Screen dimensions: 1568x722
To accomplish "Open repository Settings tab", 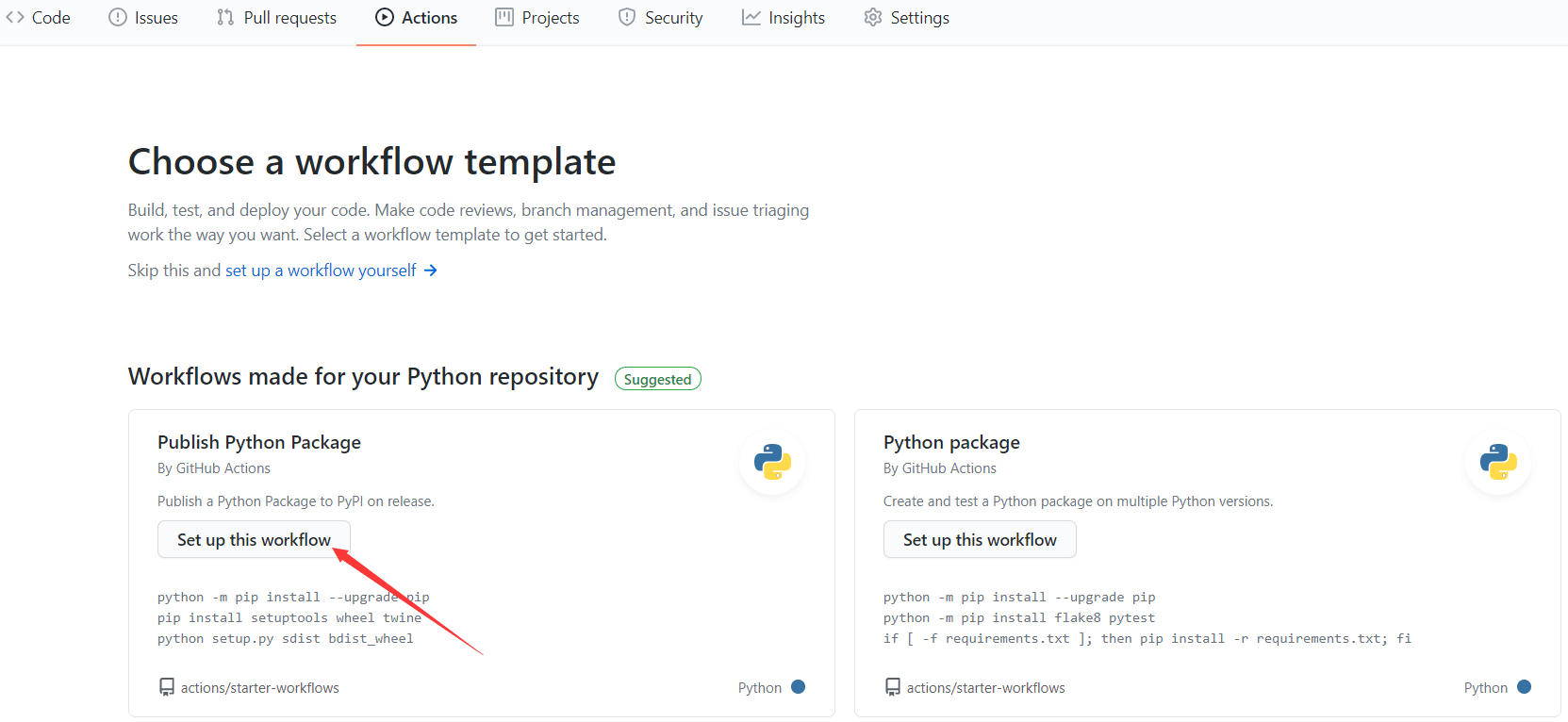I will (906, 18).
